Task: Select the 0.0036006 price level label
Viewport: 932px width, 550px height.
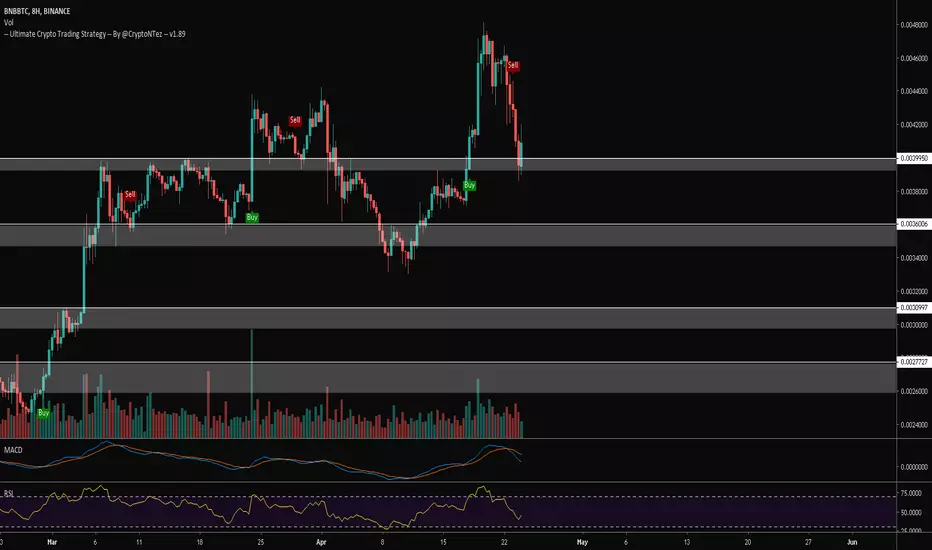Action: (914, 224)
